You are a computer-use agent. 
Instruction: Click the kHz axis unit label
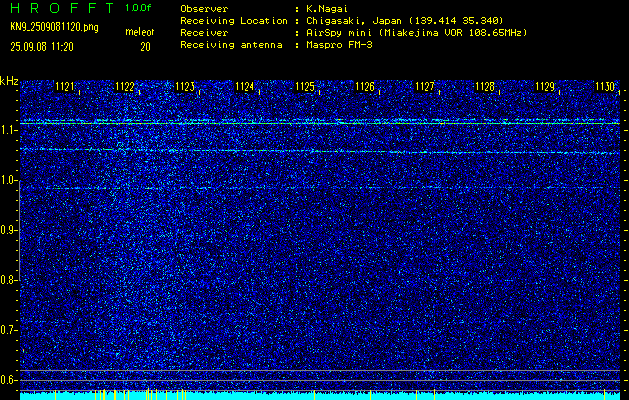[x=9, y=82]
